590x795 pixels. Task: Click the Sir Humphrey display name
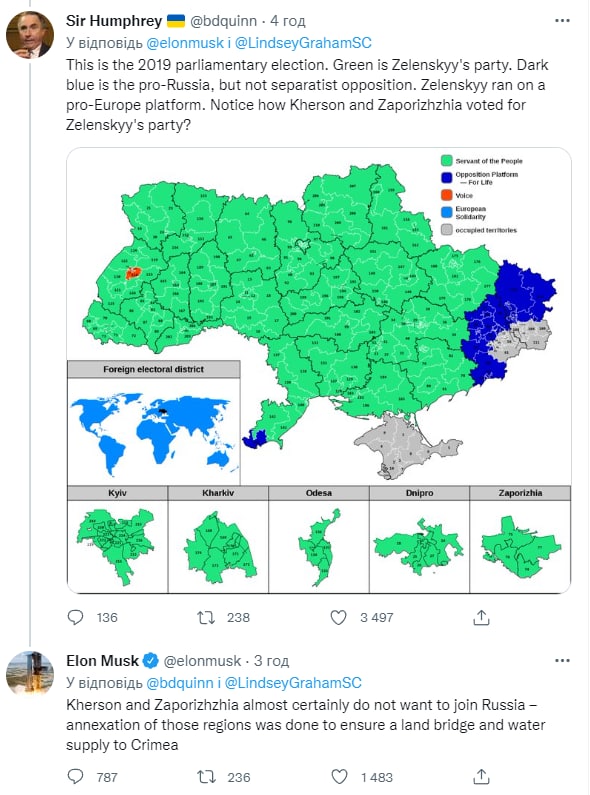pos(114,21)
